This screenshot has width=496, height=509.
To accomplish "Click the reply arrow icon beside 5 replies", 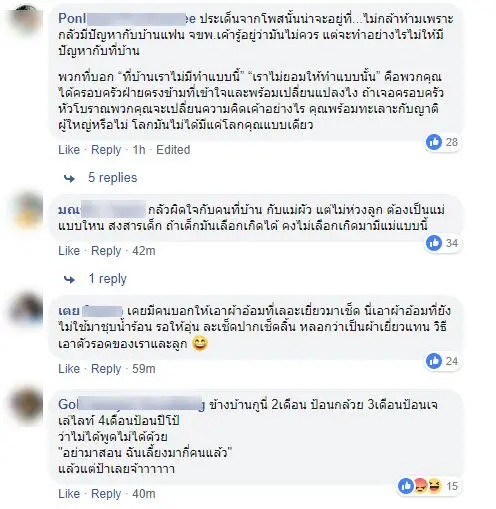I will tap(70, 179).
